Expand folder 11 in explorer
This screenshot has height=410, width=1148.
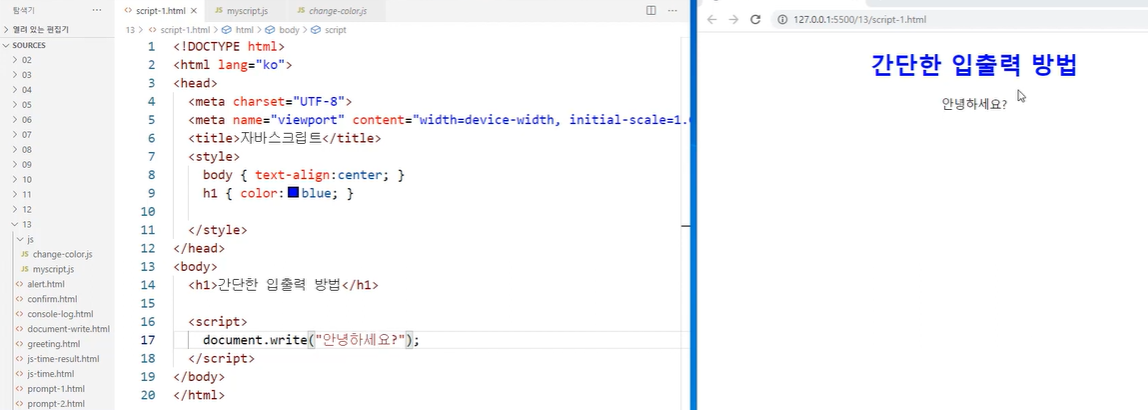click(x=57, y=194)
